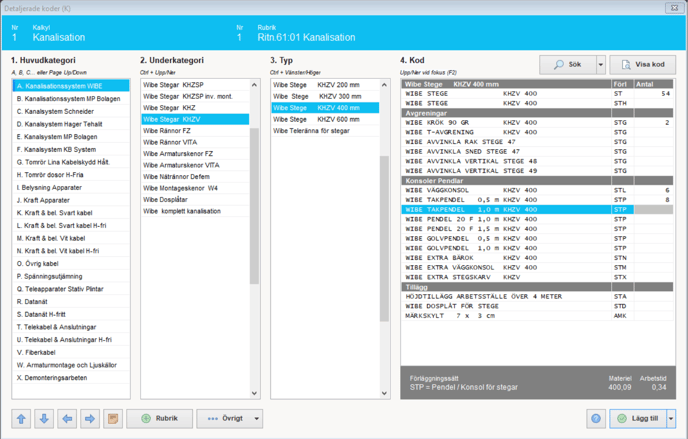The height and width of the screenshot is (439, 688).
Task: Select WIBE KRÖK 90 GR code row
Action: point(537,123)
